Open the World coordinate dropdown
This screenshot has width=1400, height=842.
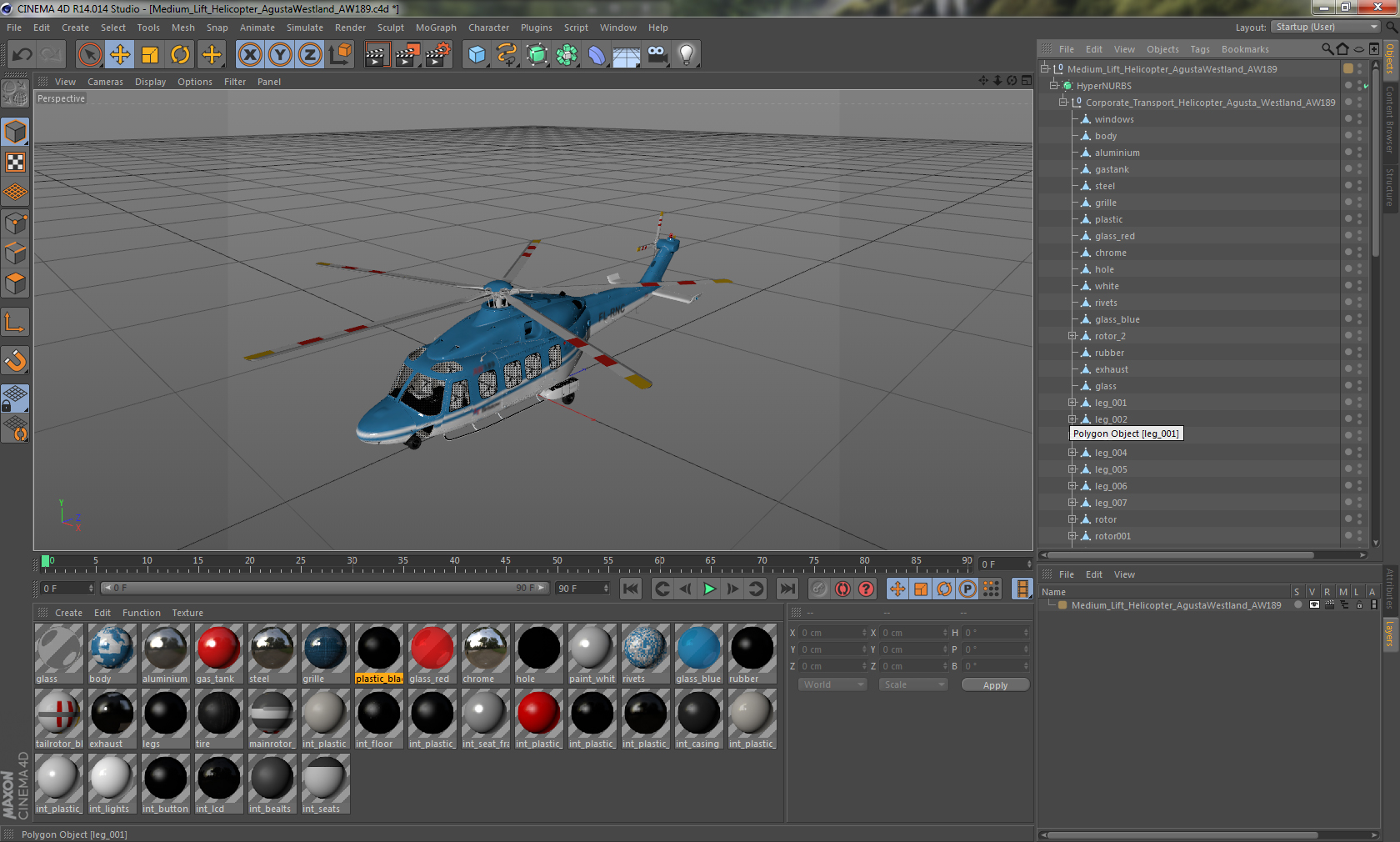pos(832,684)
